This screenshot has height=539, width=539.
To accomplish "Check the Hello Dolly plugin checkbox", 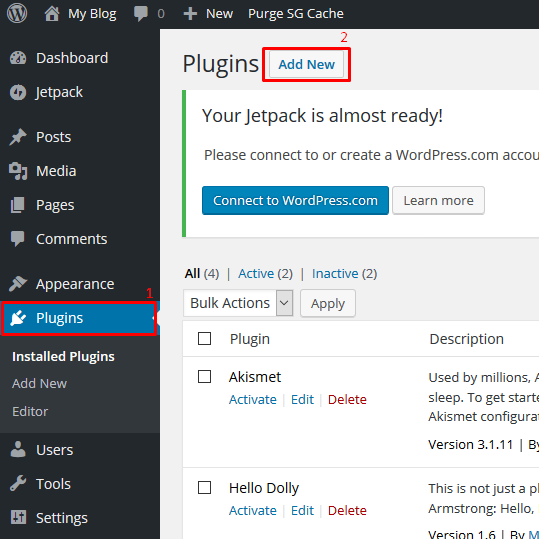I will pos(205,487).
